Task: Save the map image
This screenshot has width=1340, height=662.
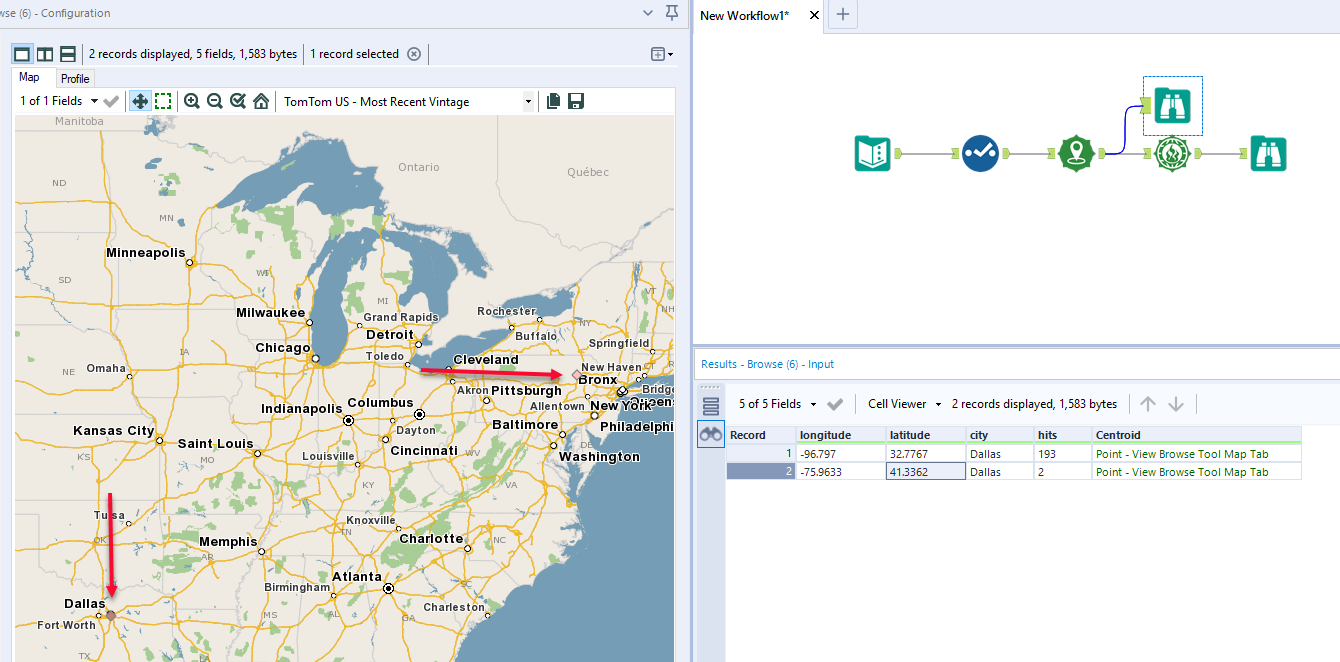Action: tap(576, 100)
